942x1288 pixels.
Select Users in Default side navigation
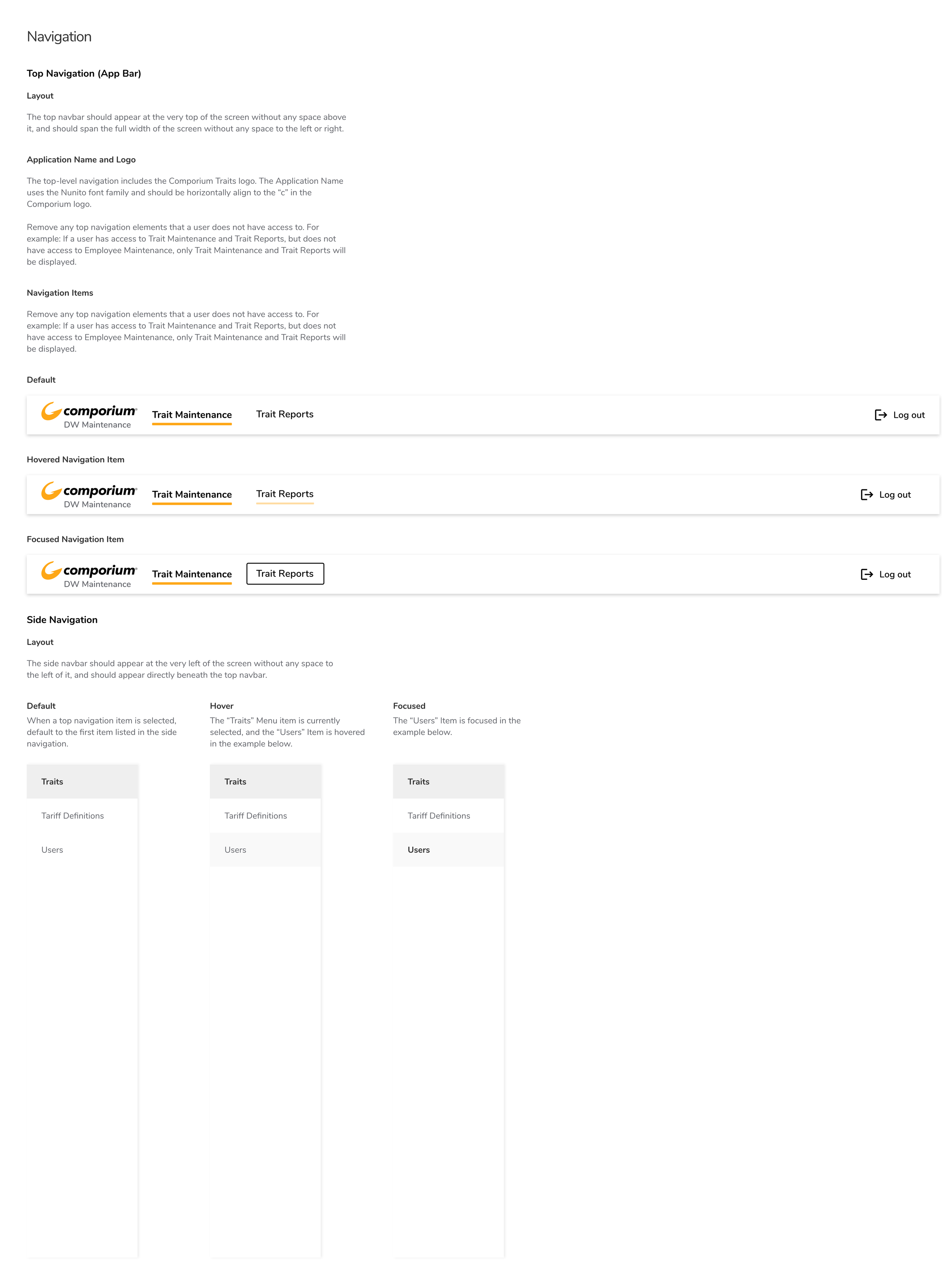52,850
